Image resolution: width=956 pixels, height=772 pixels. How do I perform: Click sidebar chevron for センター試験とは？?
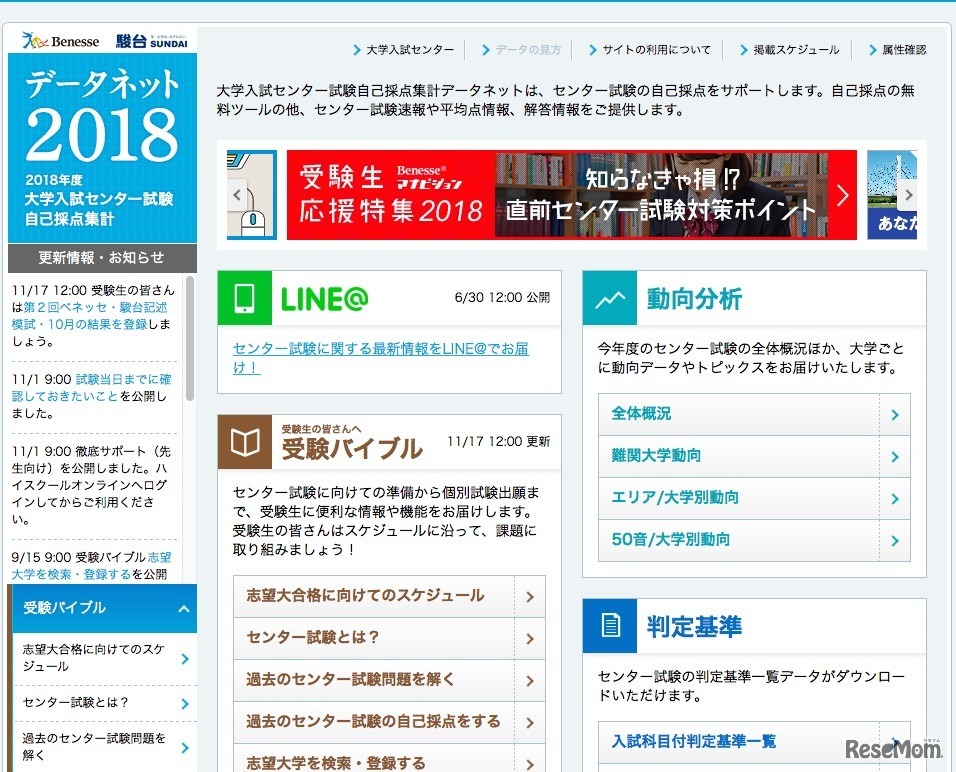[185, 704]
